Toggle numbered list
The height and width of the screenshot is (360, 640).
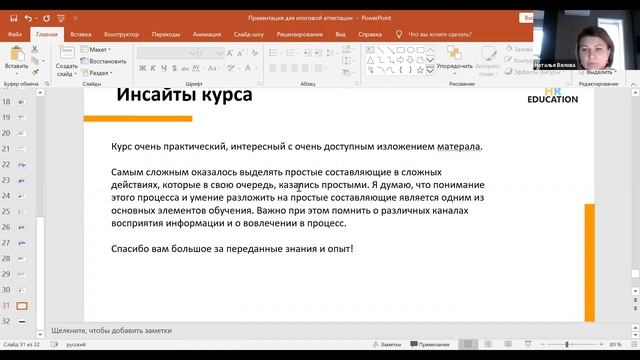click(291, 53)
